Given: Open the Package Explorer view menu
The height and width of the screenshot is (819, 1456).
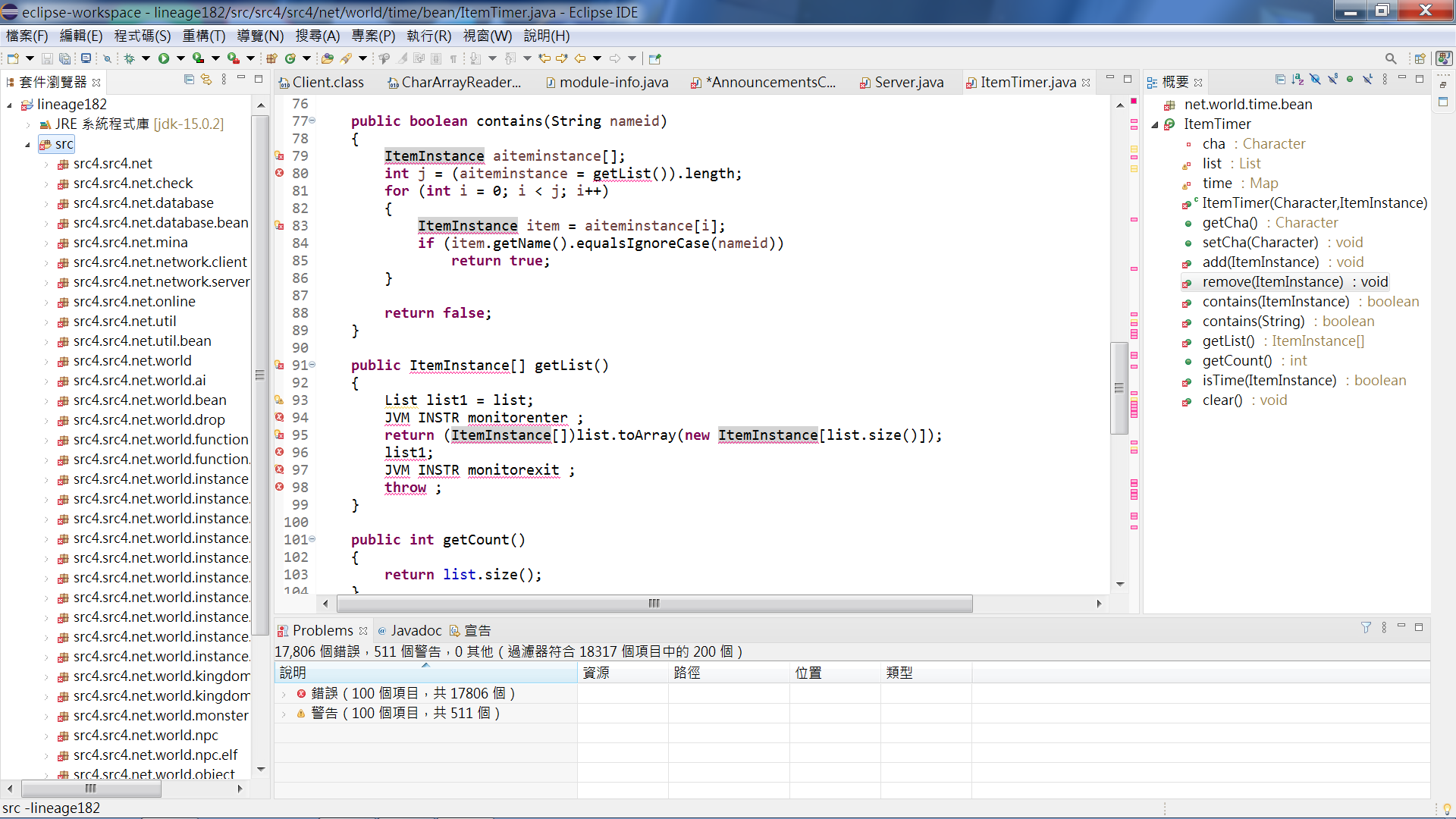Looking at the screenshot, I should pos(224,80).
